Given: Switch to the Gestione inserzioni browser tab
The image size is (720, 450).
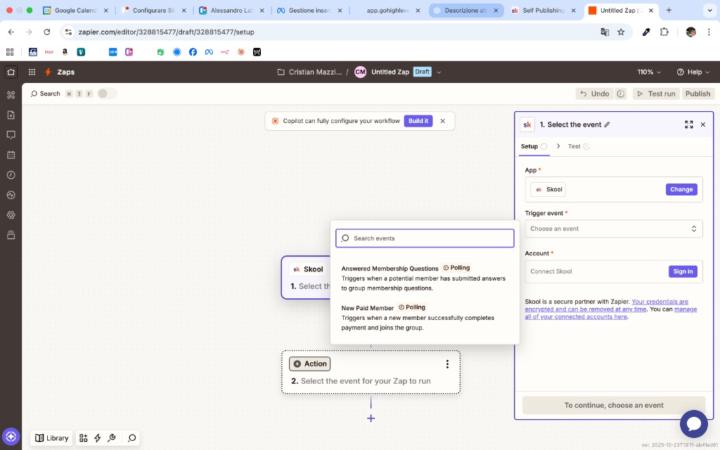Looking at the screenshot, I should click(x=309, y=10).
